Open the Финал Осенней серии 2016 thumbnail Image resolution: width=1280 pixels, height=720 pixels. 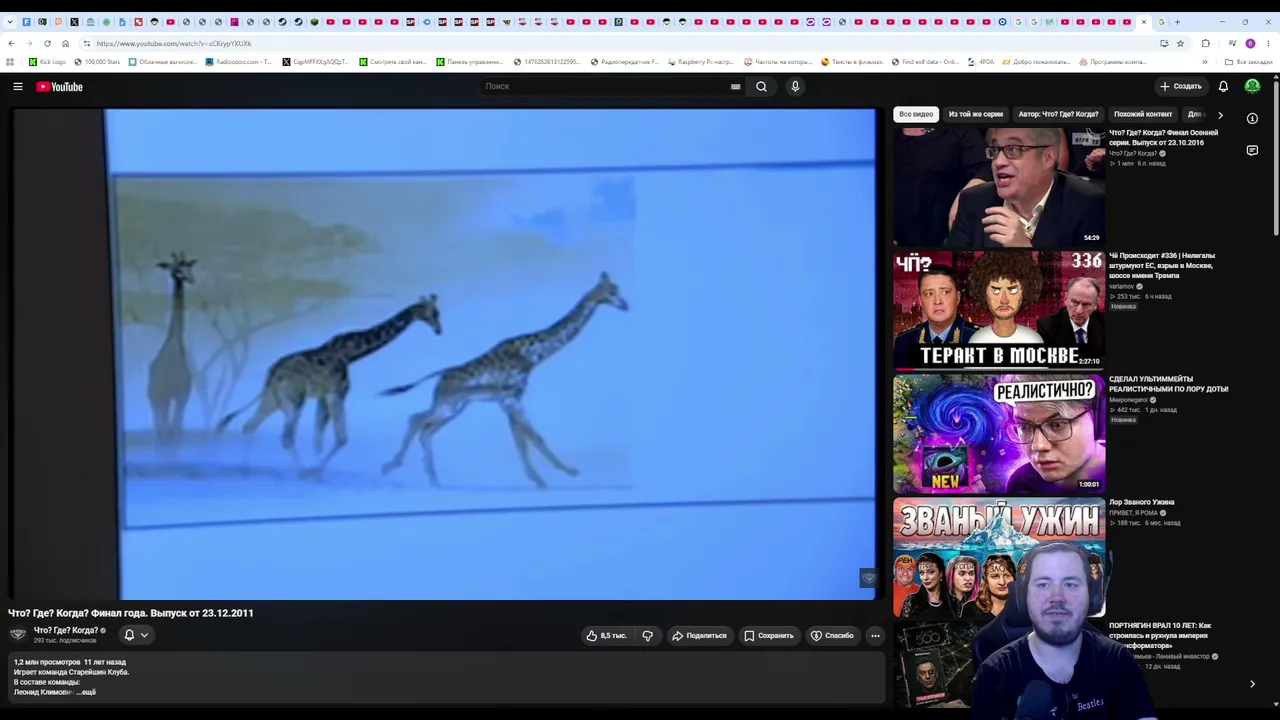[x=999, y=187]
